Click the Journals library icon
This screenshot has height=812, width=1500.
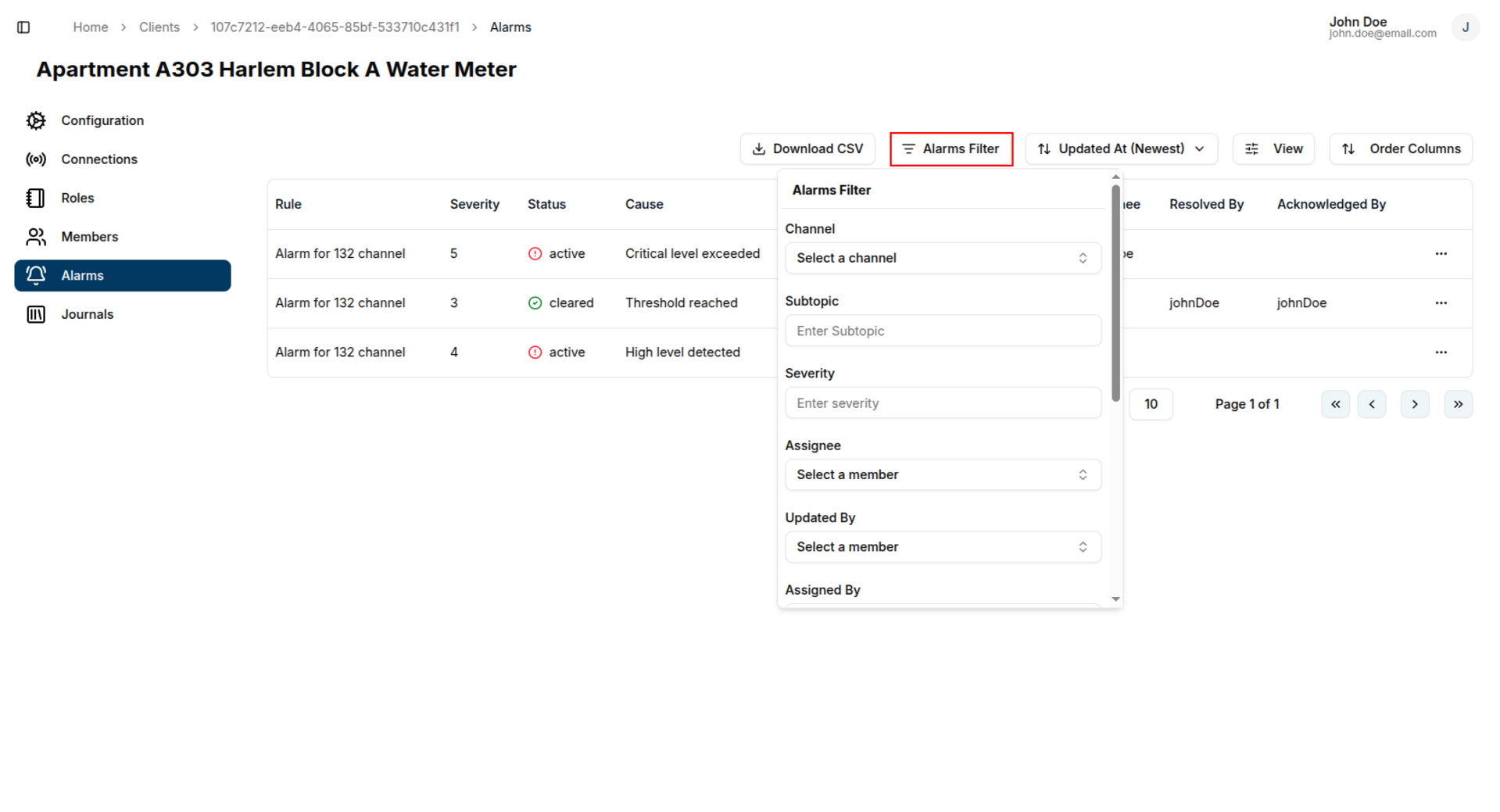tap(36, 314)
